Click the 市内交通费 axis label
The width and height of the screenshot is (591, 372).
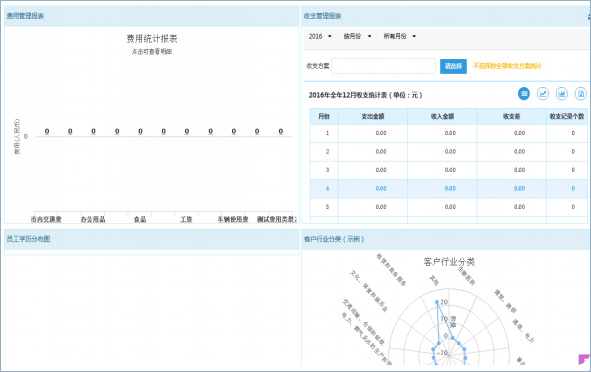tap(46, 219)
